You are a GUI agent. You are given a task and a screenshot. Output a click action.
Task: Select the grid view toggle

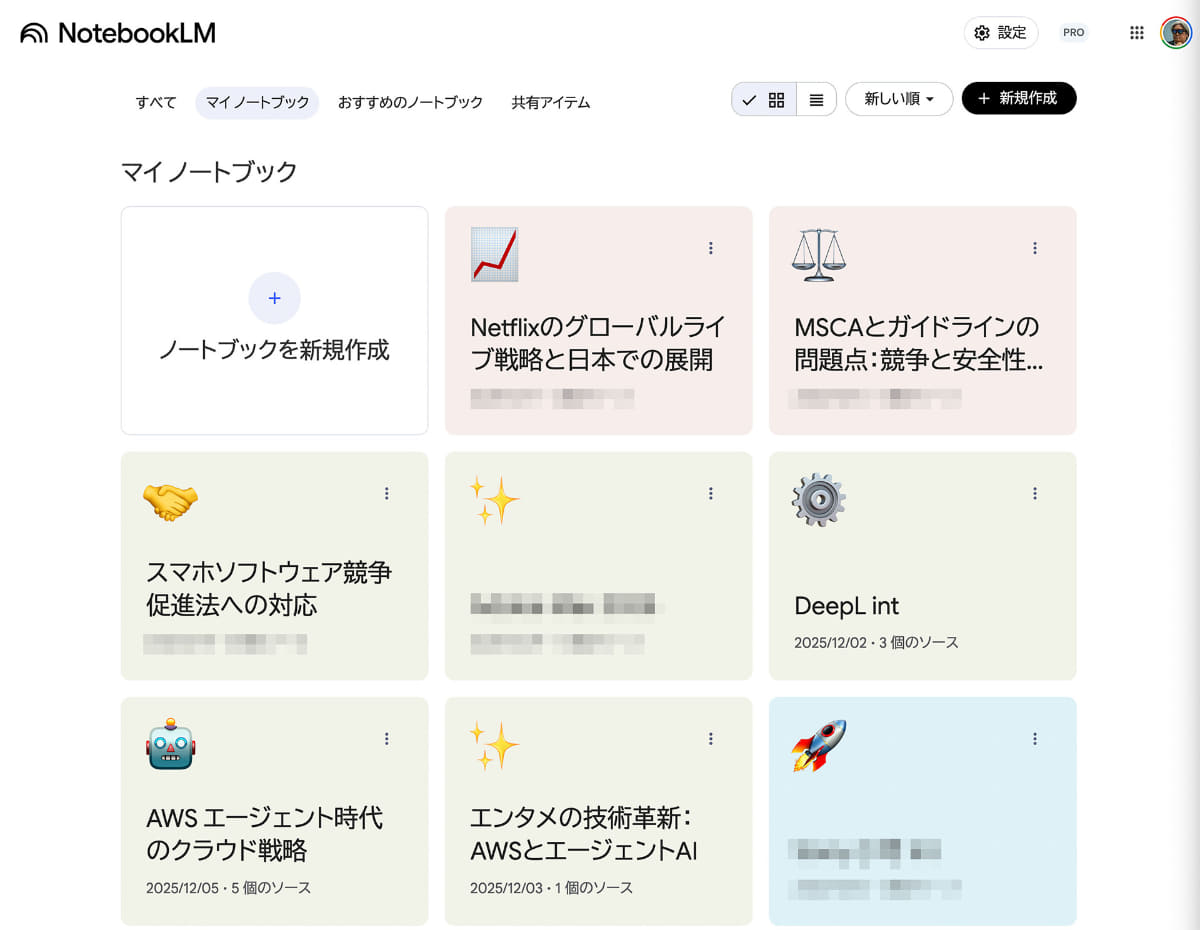coord(764,100)
